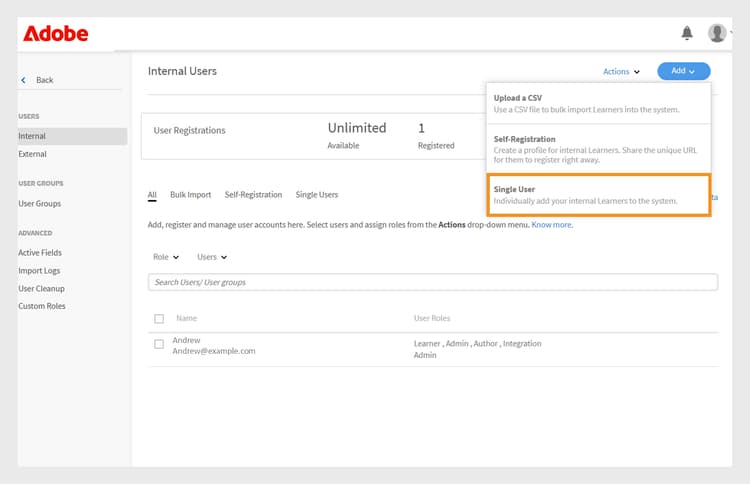Viewport: 750px width, 484px height.
Task: Go to External users in sidebar
Action: click(32, 154)
